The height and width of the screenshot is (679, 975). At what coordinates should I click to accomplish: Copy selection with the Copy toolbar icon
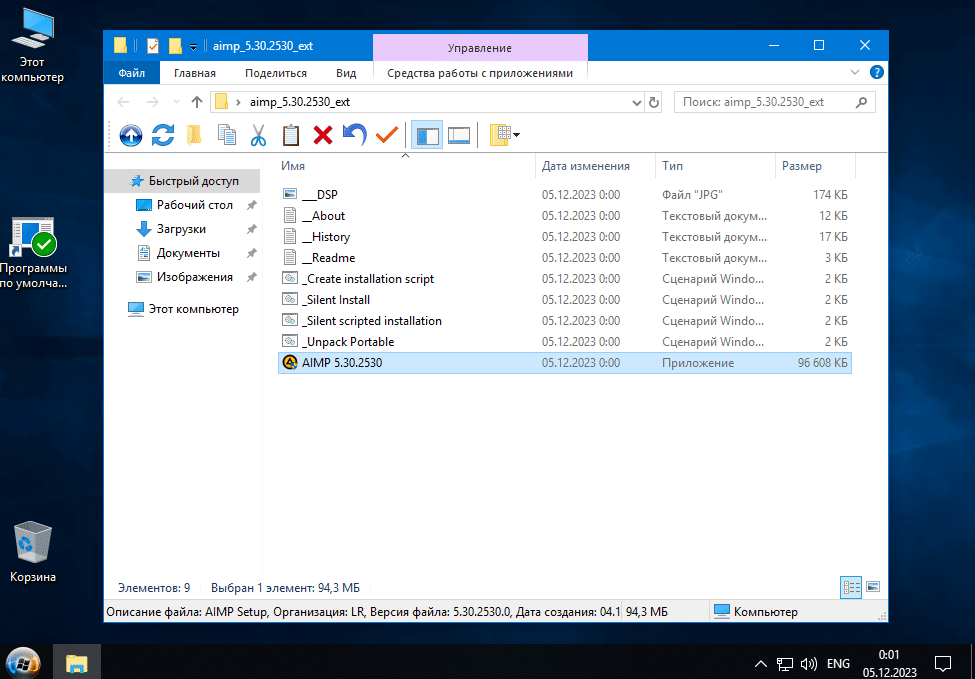pyautogui.click(x=227, y=135)
